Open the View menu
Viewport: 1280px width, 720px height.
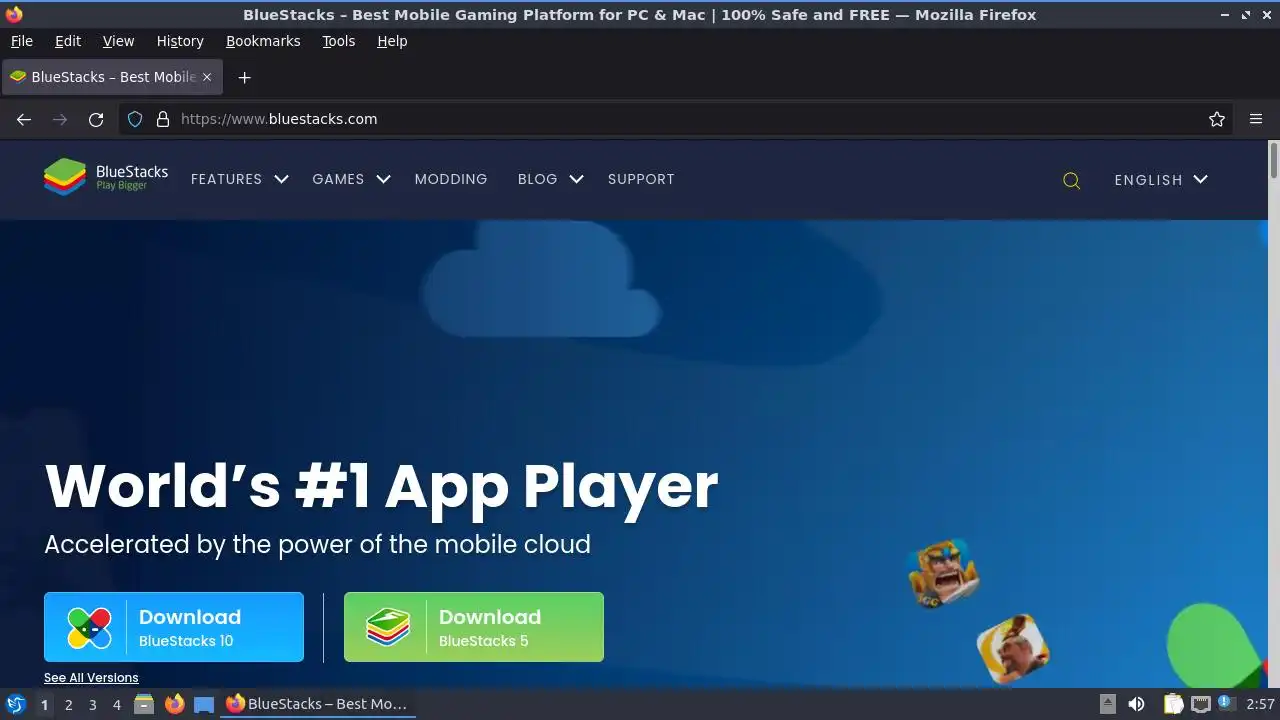point(118,41)
